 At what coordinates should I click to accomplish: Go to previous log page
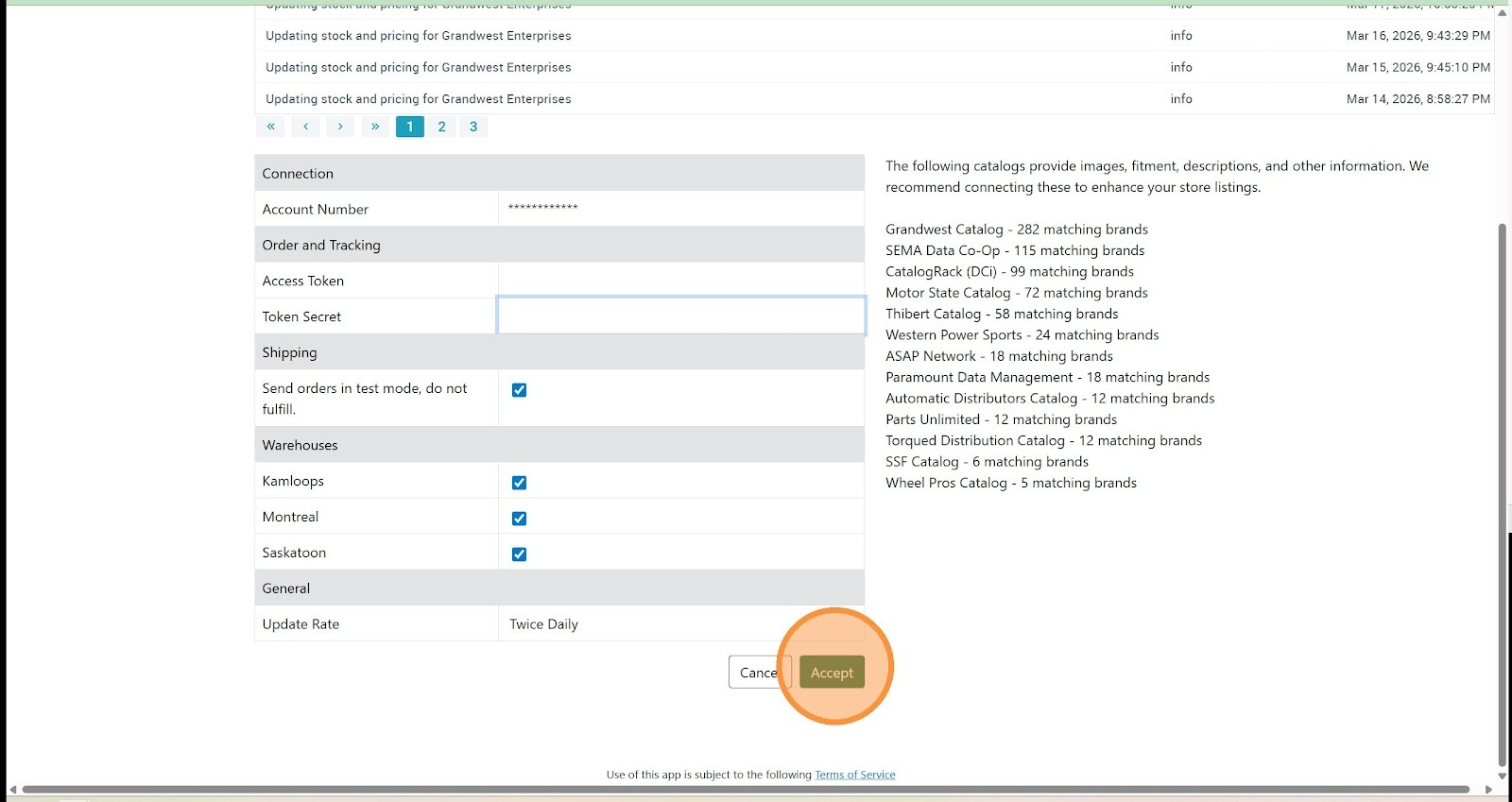[305, 127]
